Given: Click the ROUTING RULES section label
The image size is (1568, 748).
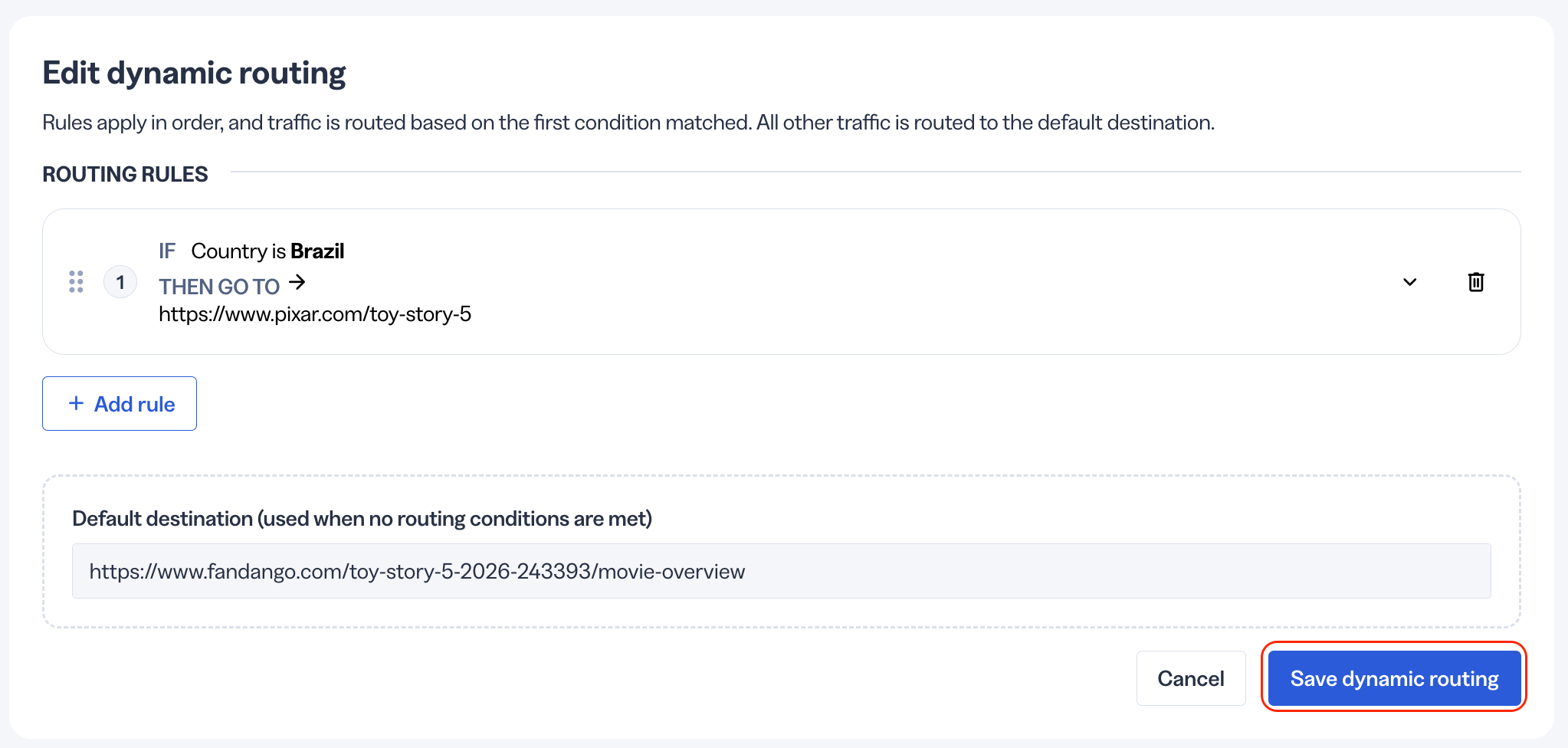Looking at the screenshot, I should point(125,174).
